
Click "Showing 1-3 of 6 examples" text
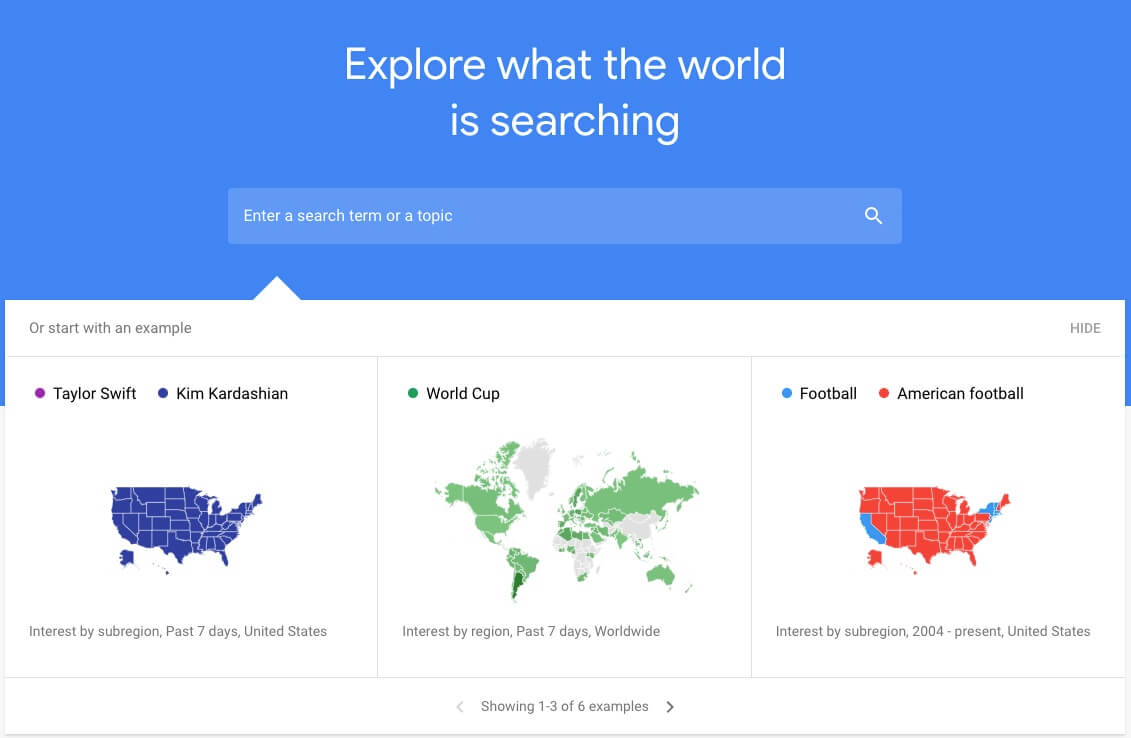click(x=564, y=707)
